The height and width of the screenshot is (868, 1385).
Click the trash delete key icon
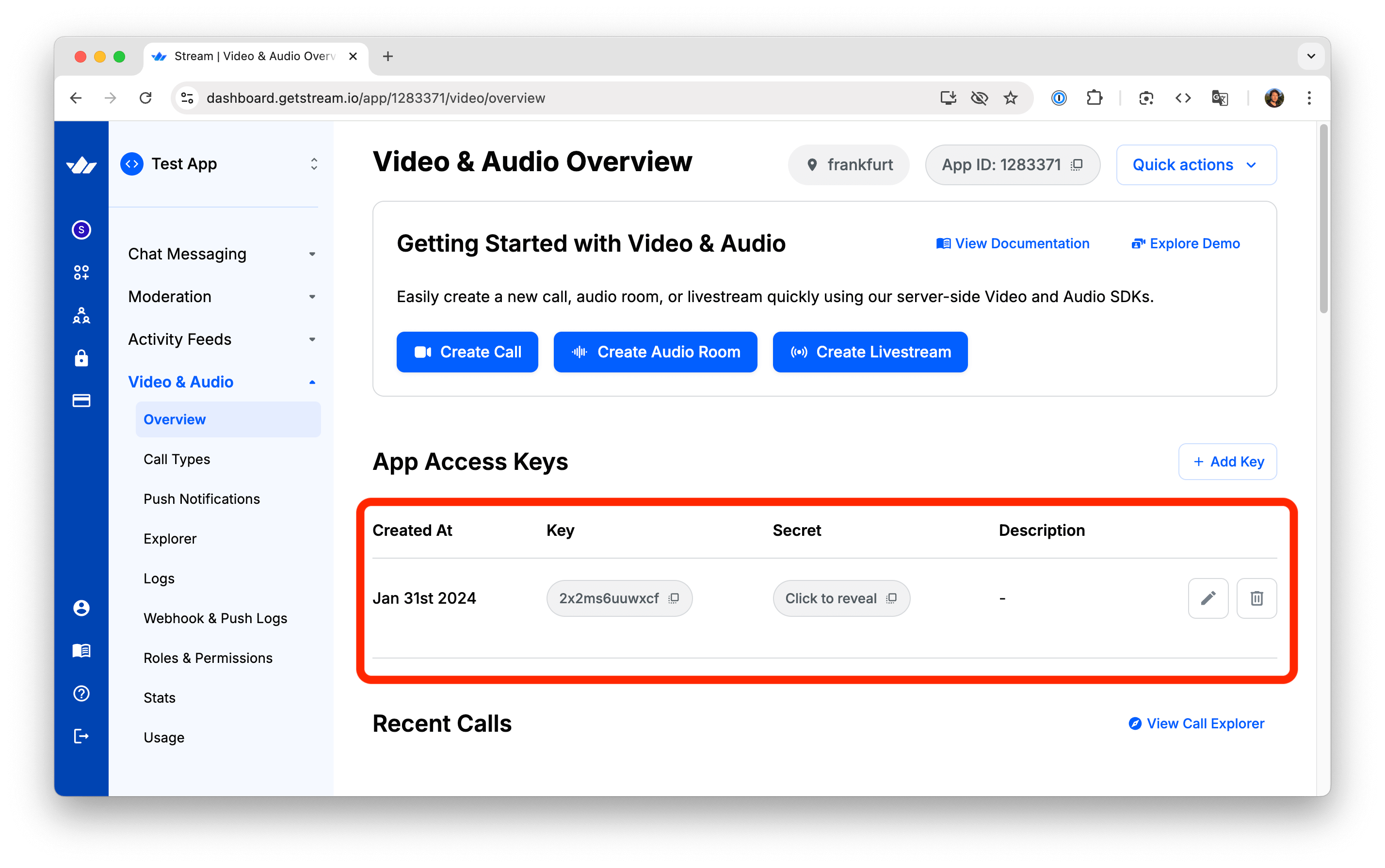coord(1256,598)
